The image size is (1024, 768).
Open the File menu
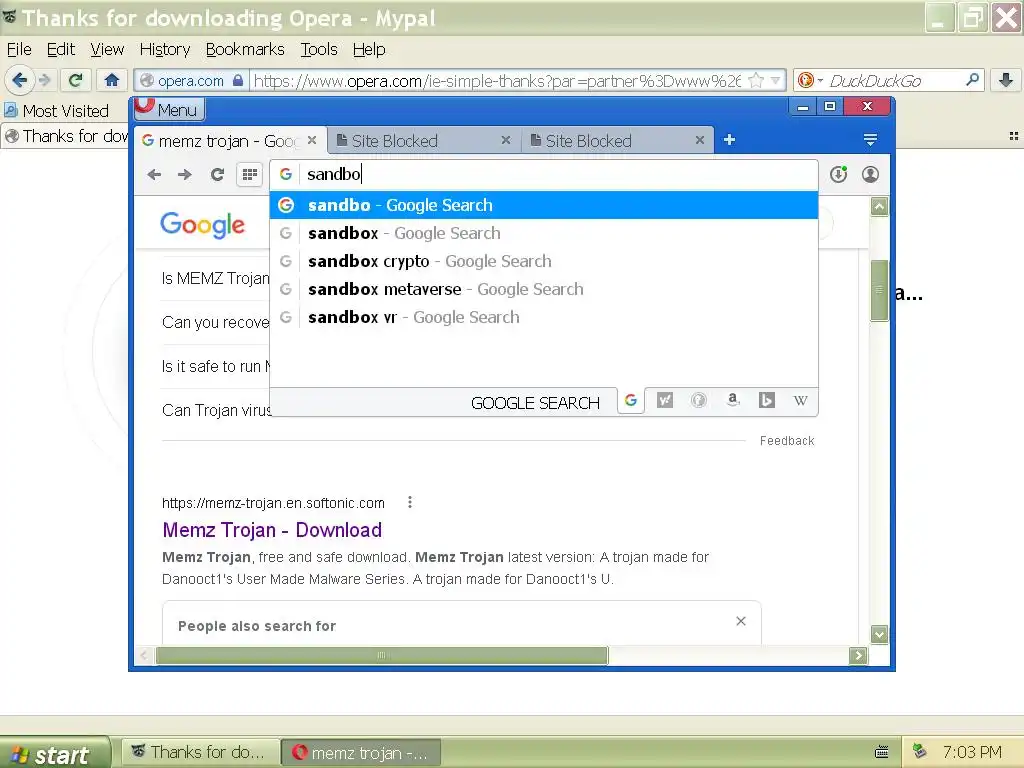point(19,50)
